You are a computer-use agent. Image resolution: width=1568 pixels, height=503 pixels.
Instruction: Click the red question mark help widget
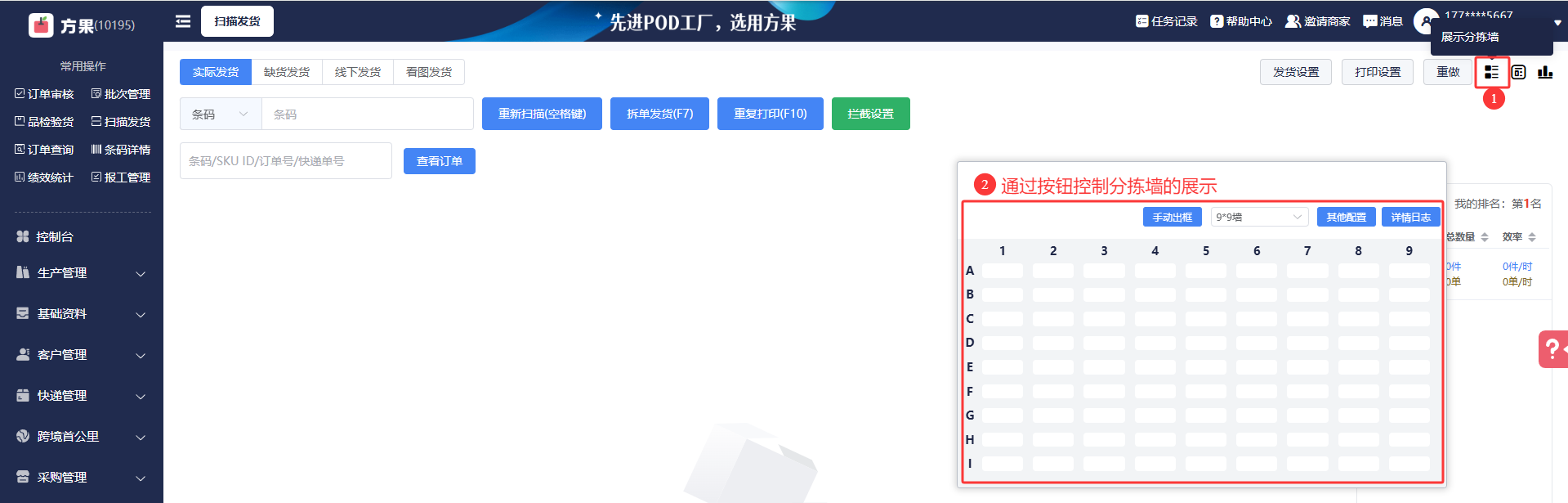point(1553,349)
